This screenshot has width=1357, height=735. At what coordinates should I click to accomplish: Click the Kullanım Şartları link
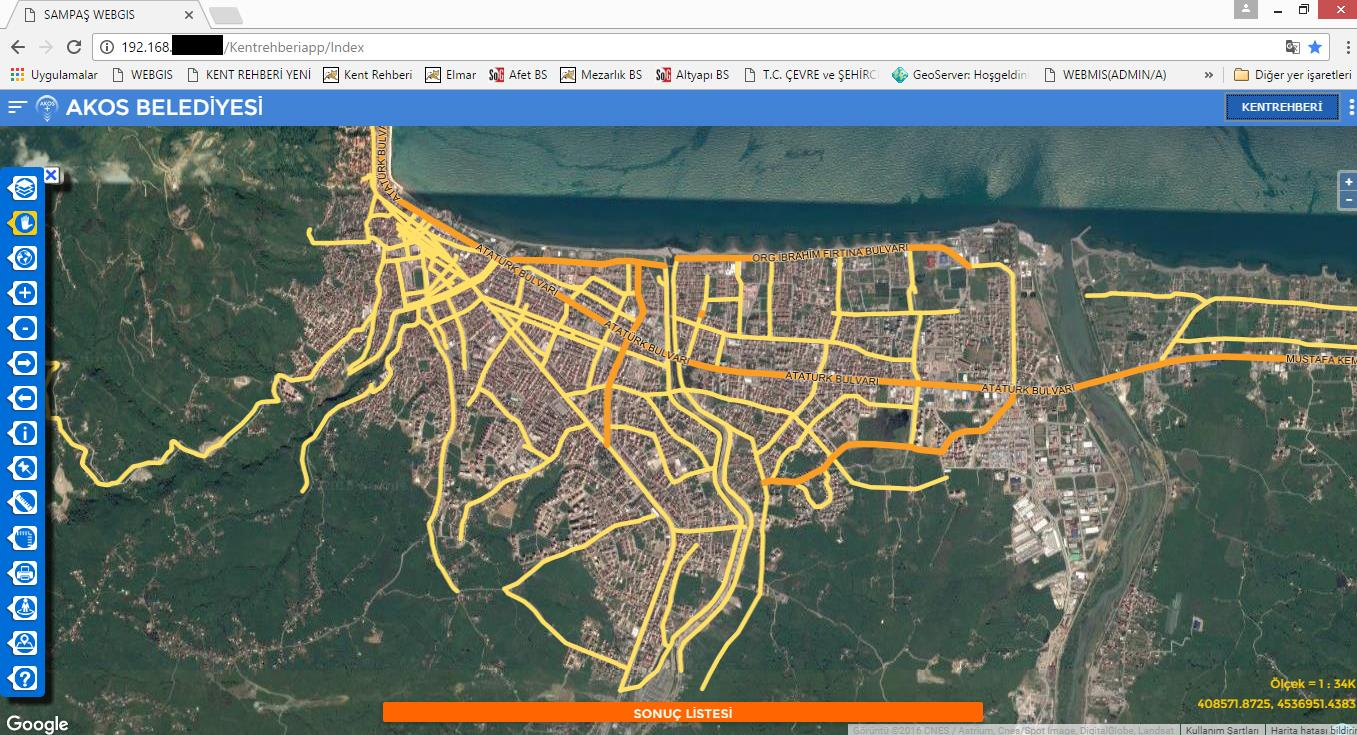tap(1222, 730)
